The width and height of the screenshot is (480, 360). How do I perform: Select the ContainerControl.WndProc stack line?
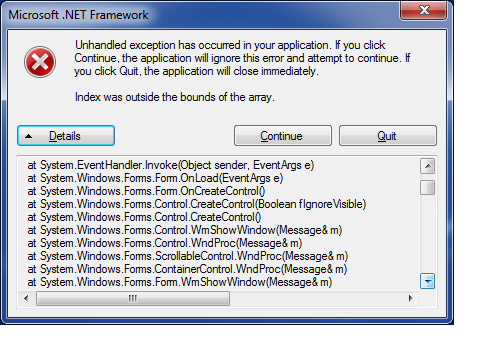(187, 269)
